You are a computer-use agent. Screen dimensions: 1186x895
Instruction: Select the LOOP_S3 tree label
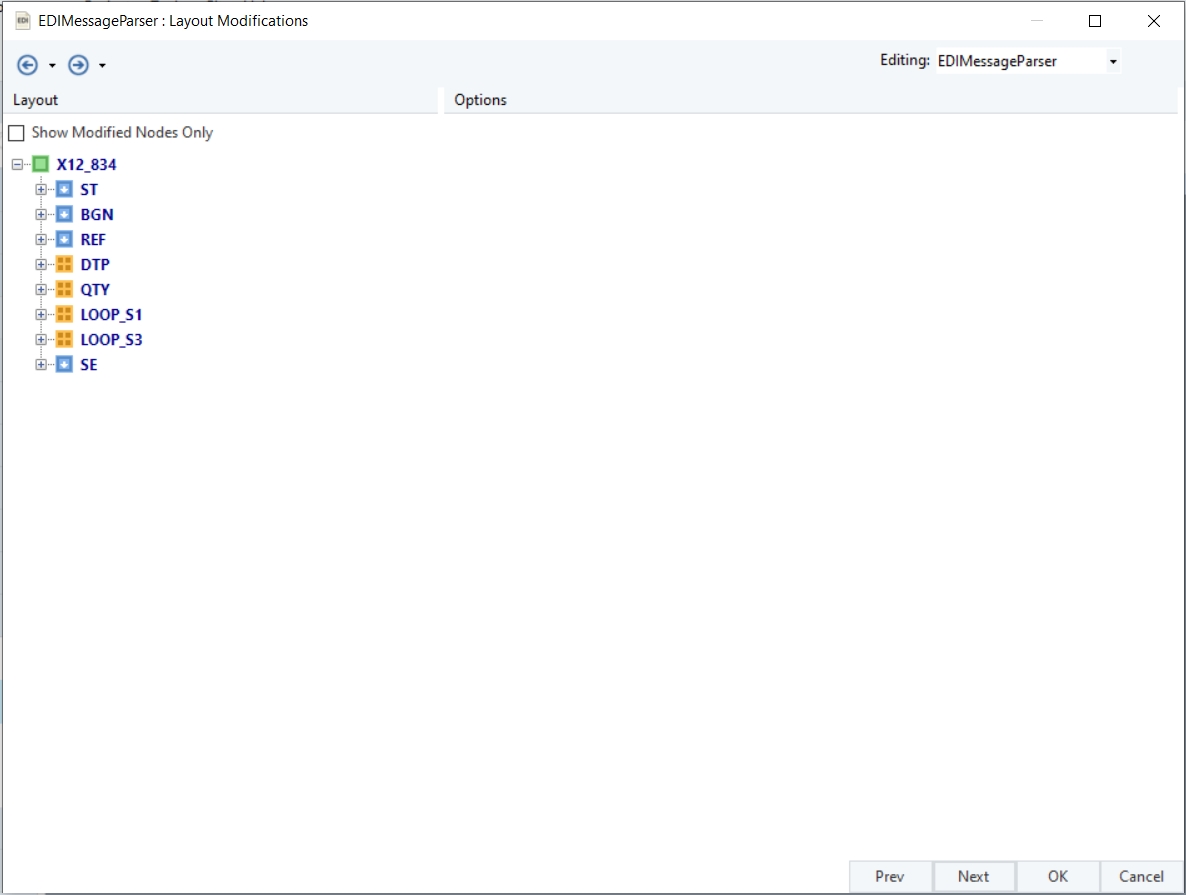click(111, 340)
